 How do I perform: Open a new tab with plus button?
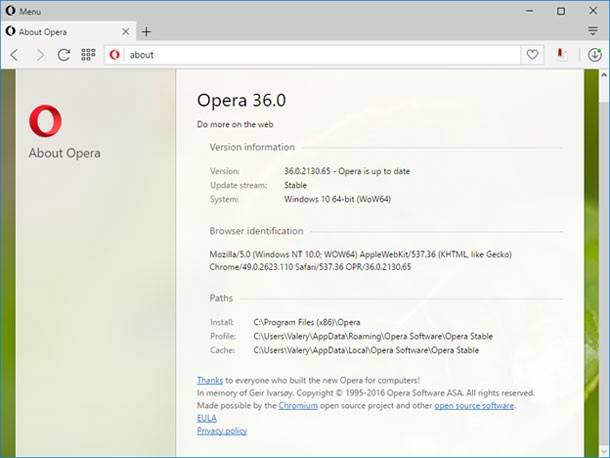(146, 32)
